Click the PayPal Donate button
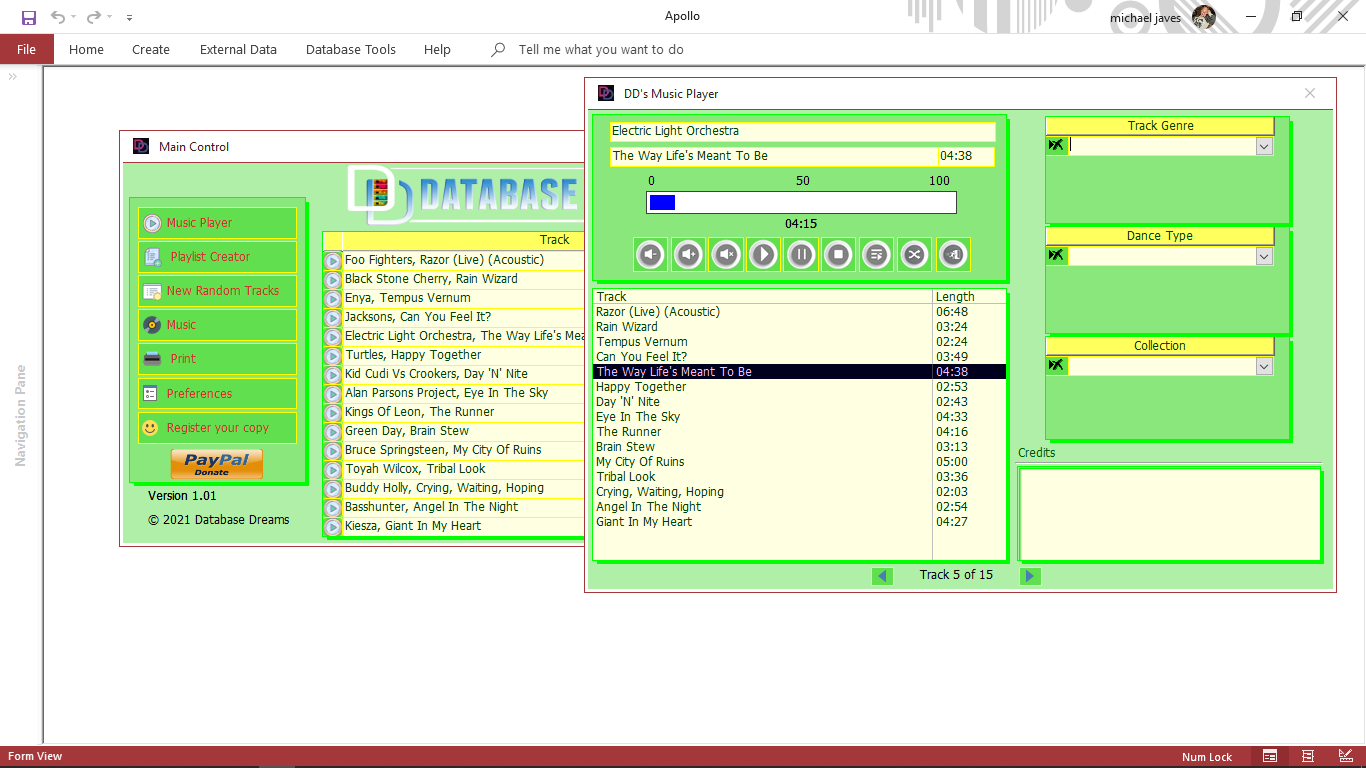Image resolution: width=1366 pixels, height=768 pixels. pyautogui.click(x=217, y=464)
